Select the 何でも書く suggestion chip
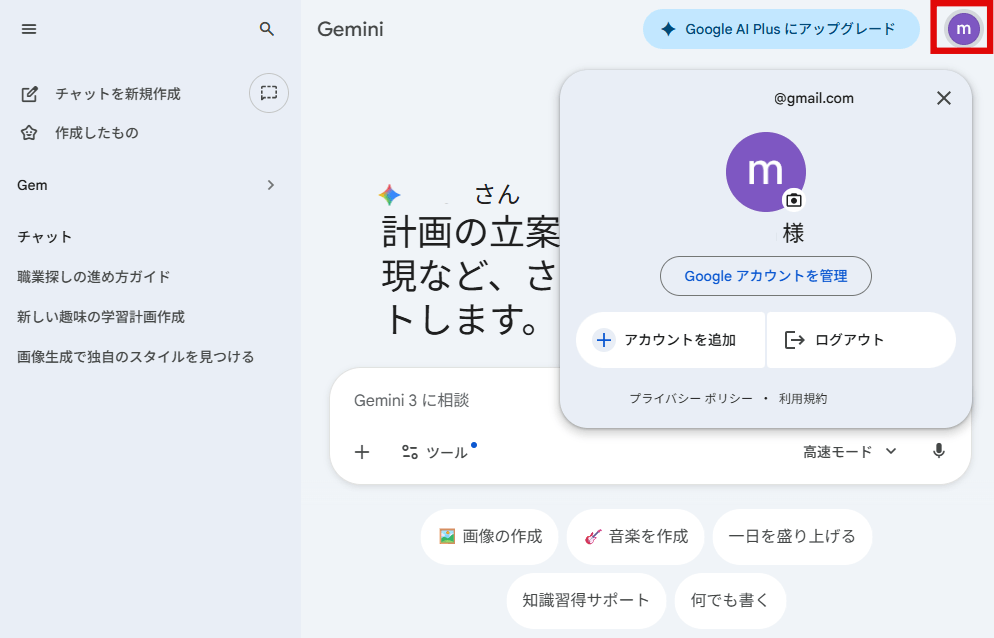Viewport: 994px width, 638px height. [x=730, y=600]
